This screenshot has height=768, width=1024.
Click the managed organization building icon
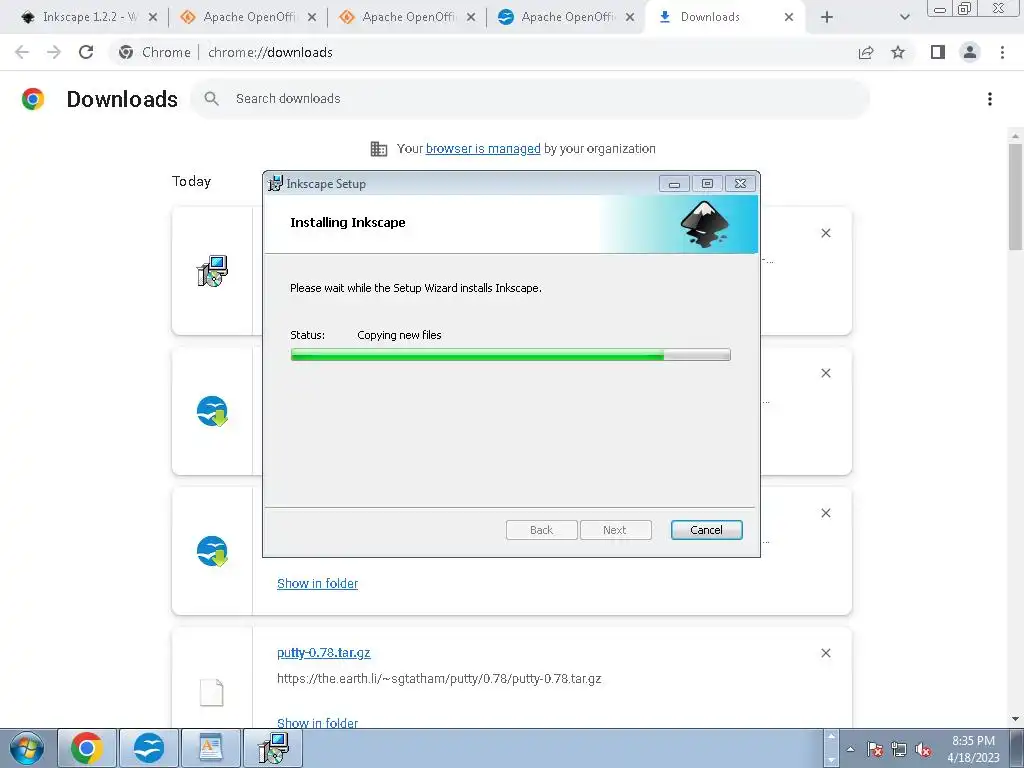[379, 148]
